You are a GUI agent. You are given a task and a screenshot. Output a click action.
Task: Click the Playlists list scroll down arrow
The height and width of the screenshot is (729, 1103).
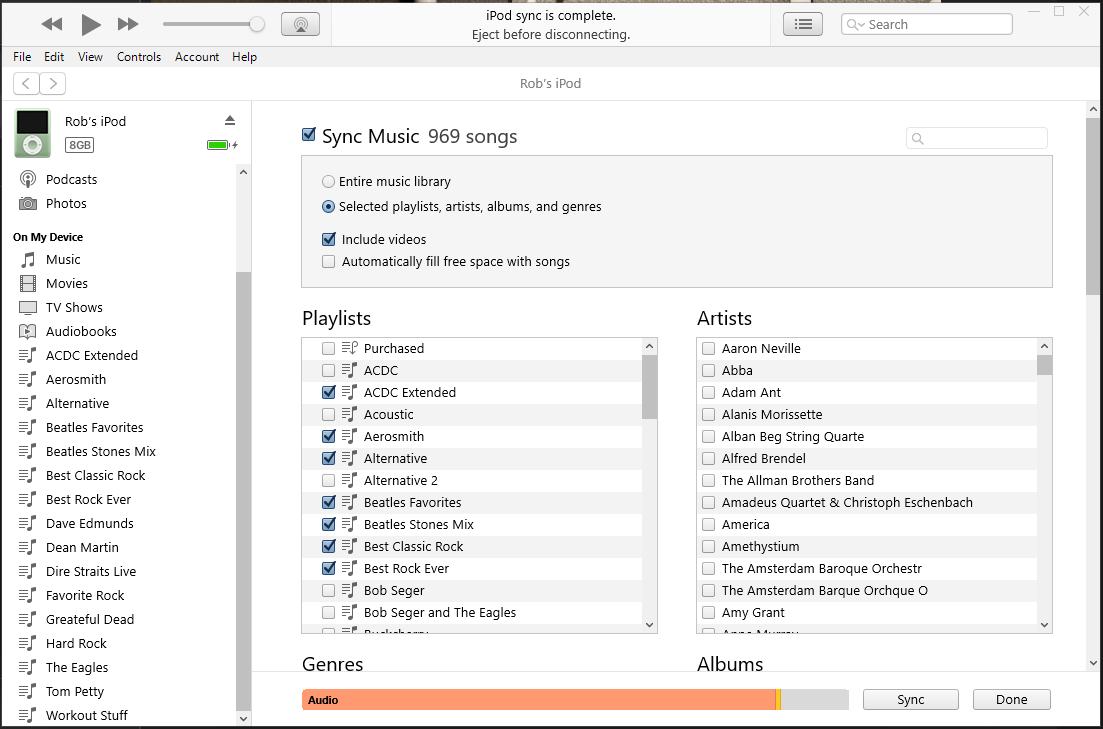pos(649,624)
